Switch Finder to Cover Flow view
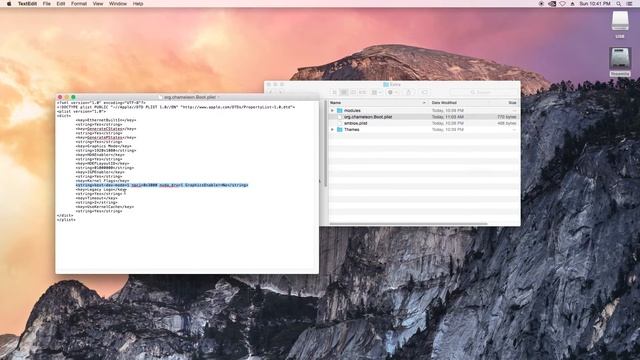The height and width of the screenshot is (360, 640). point(362,92)
